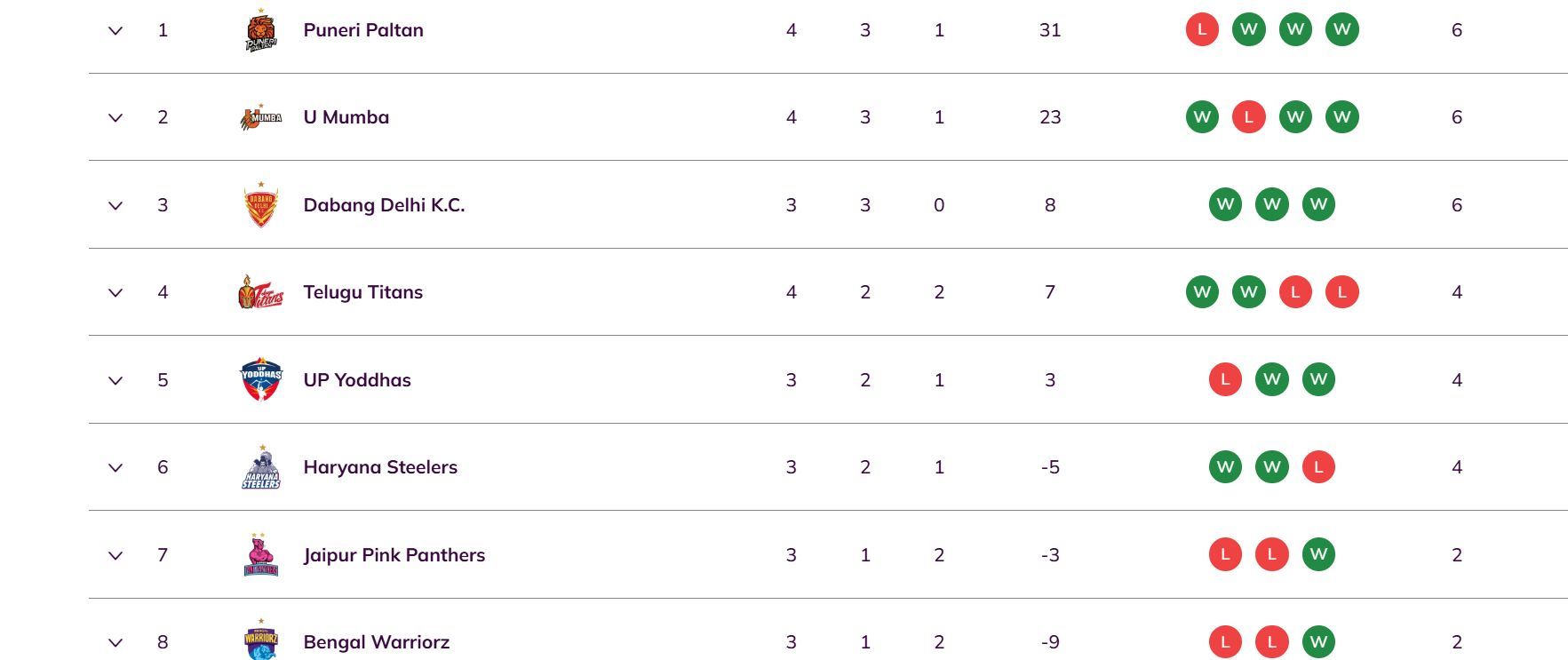Expand the Telugu Titans standings row
Image resolution: width=1568 pixels, height=660 pixels.
115,291
